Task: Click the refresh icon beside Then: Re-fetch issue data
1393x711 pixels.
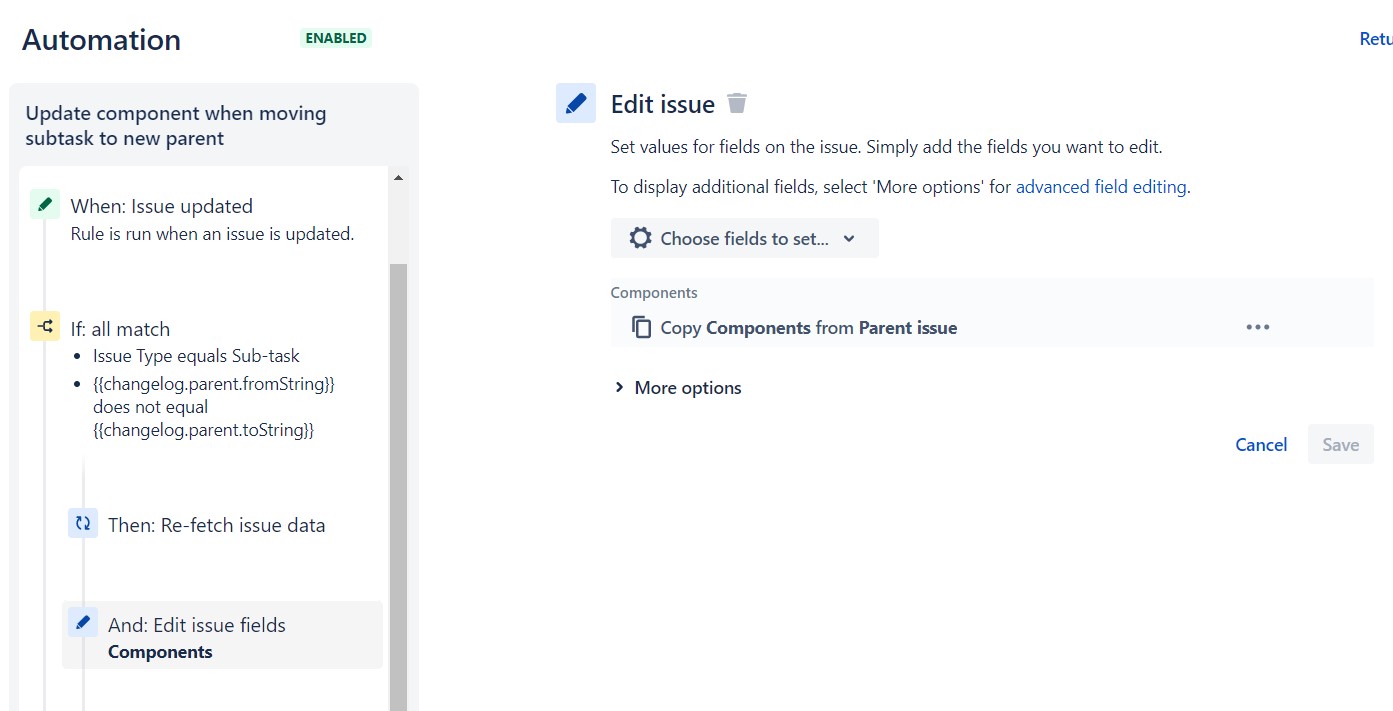Action: coord(83,523)
